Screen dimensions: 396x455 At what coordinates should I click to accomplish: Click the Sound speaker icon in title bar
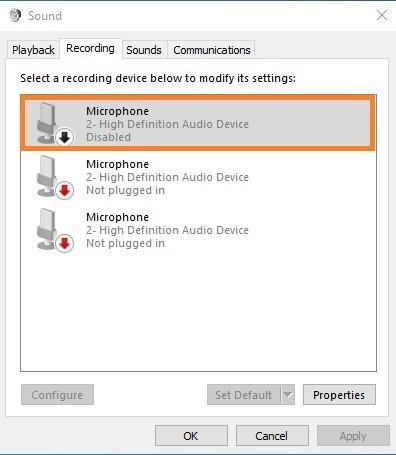(15, 15)
